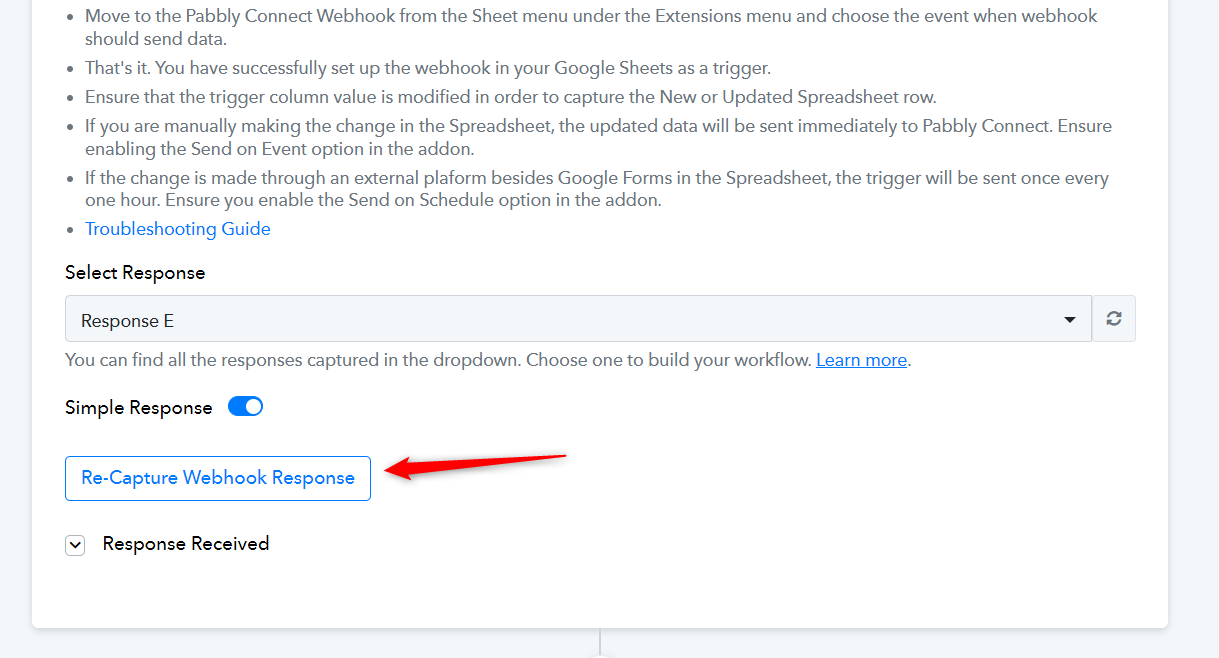Click the 'Choose one to build your workflow' sentence
Screen dimensions: 1219x658
[x=669, y=360]
